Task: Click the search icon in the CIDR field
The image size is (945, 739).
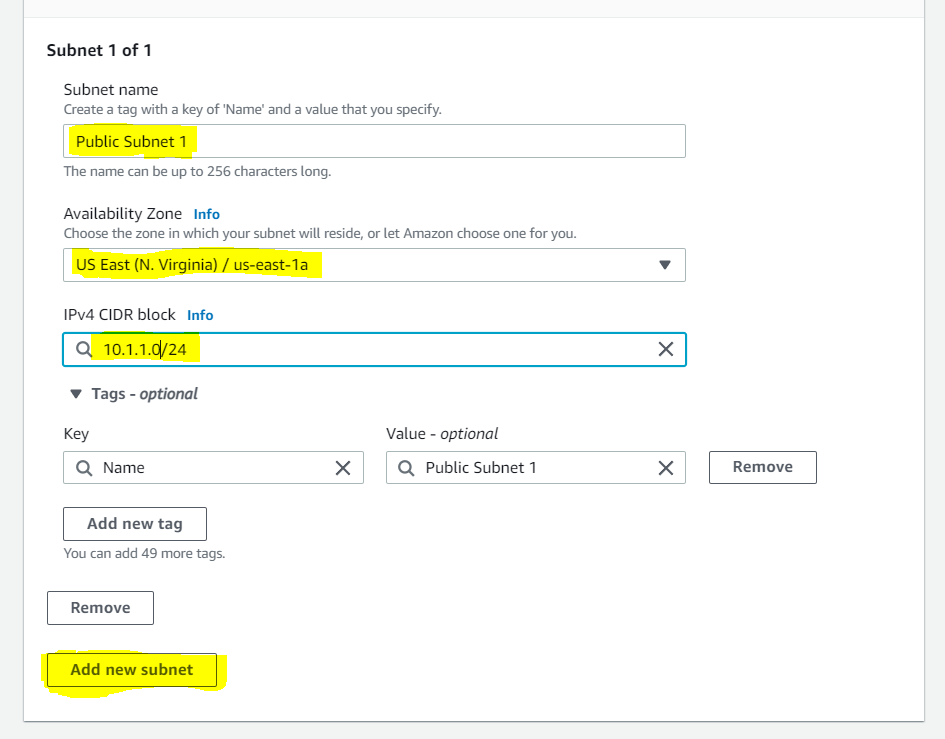Action: tap(83, 349)
